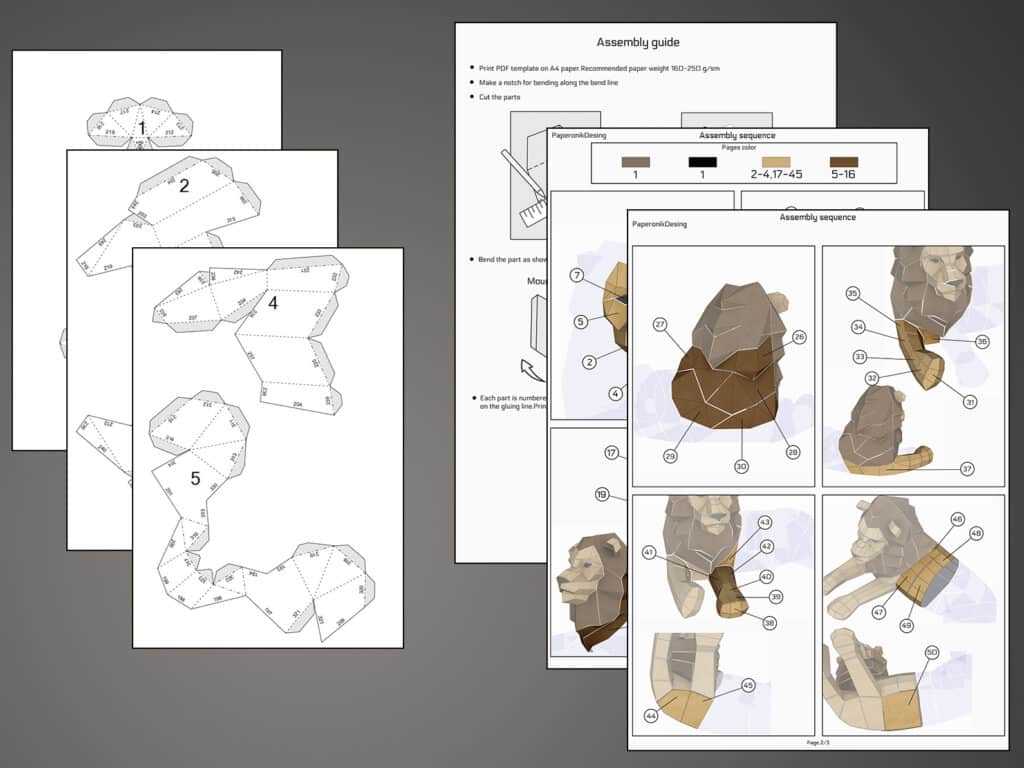The image size is (1024, 768).
Task: Select the black color swatch
Action: point(703,161)
